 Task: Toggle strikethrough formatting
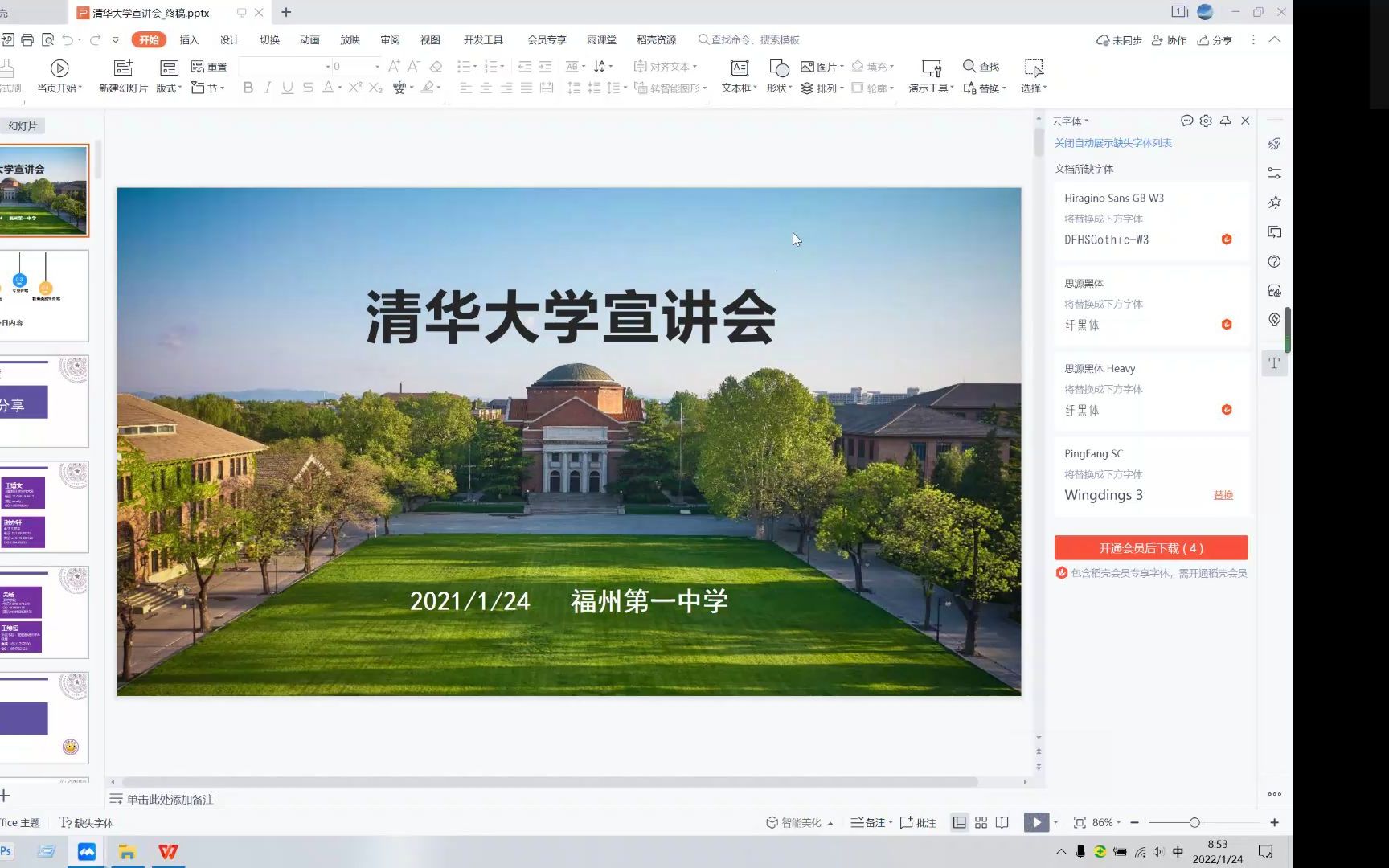point(308,88)
